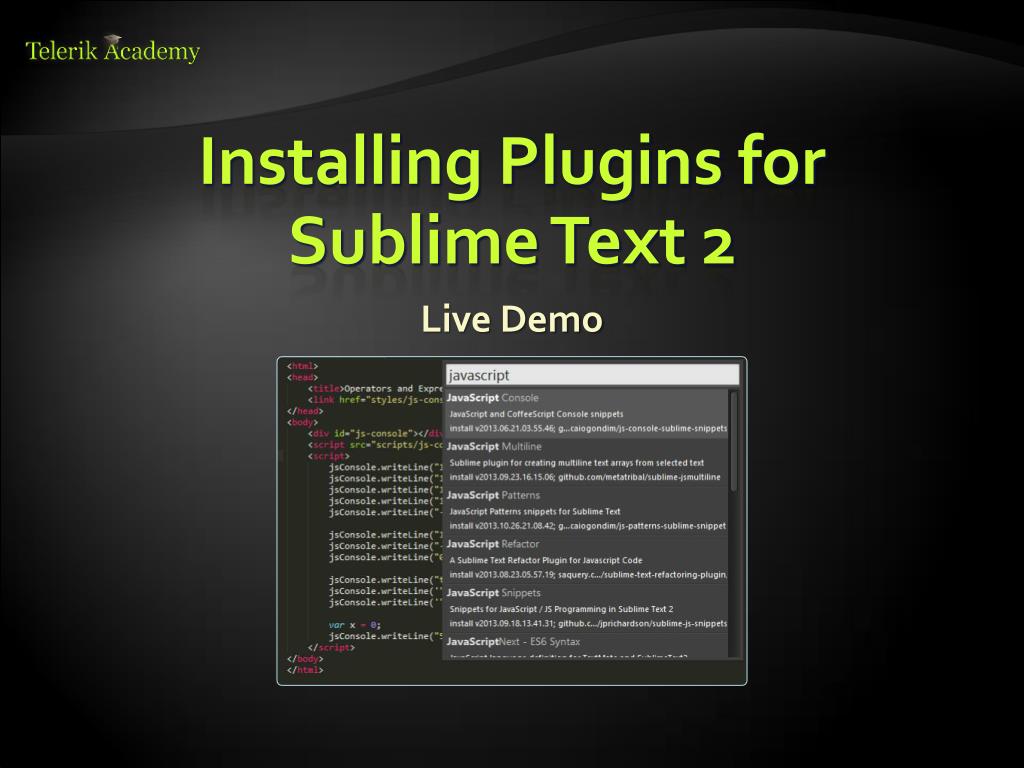Click the closing </script> tag line
1024x768 pixels.
tap(331, 647)
